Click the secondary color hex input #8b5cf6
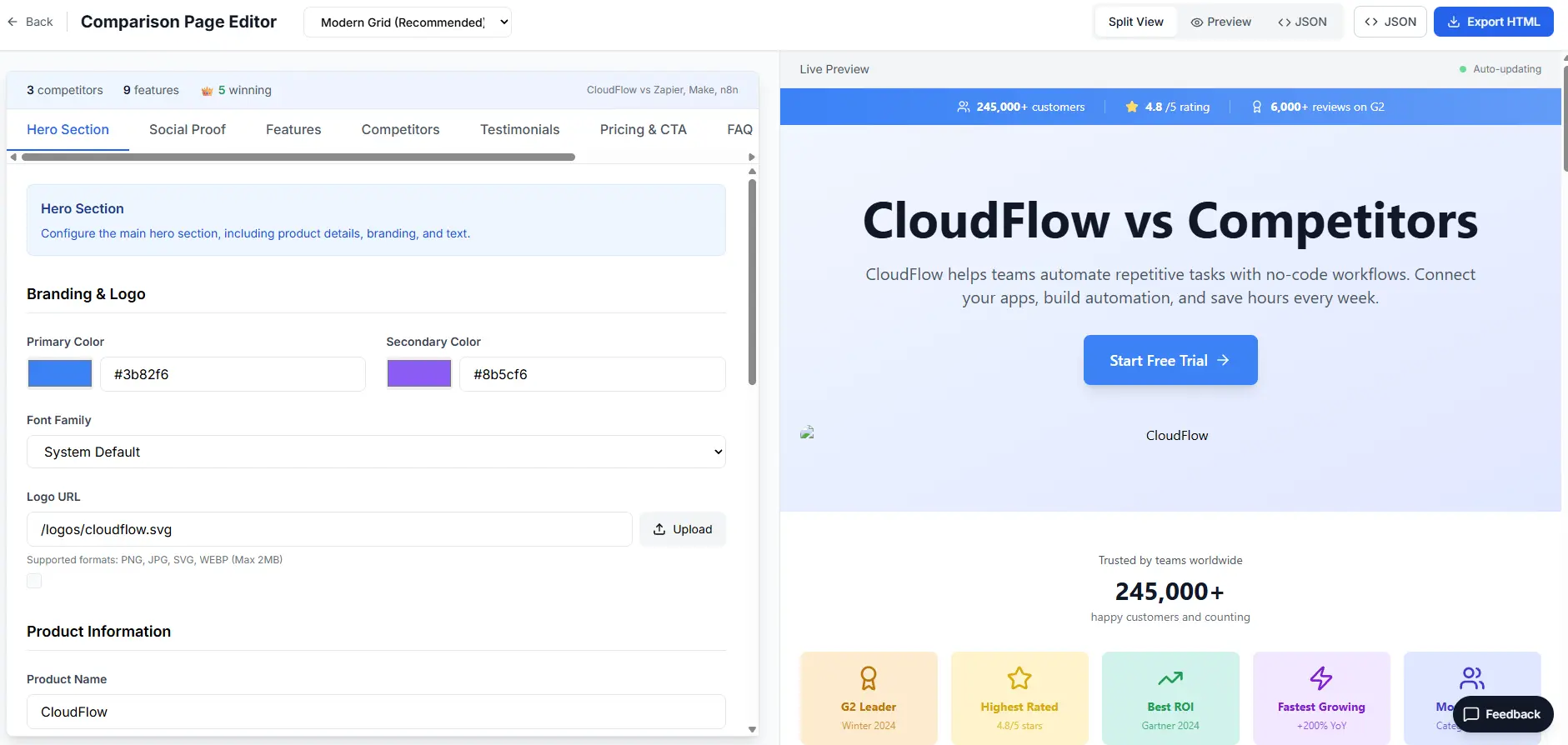Viewport: 1568px width, 745px height. click(x=593, y=374)
